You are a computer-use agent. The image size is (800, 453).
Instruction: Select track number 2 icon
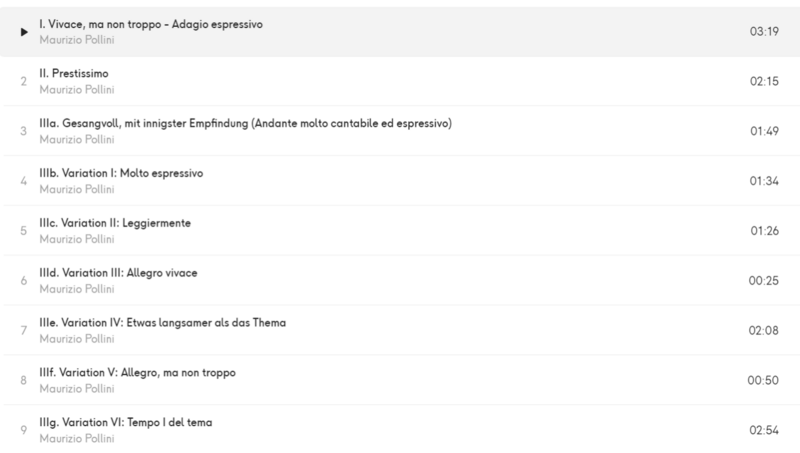pos(23,82)
